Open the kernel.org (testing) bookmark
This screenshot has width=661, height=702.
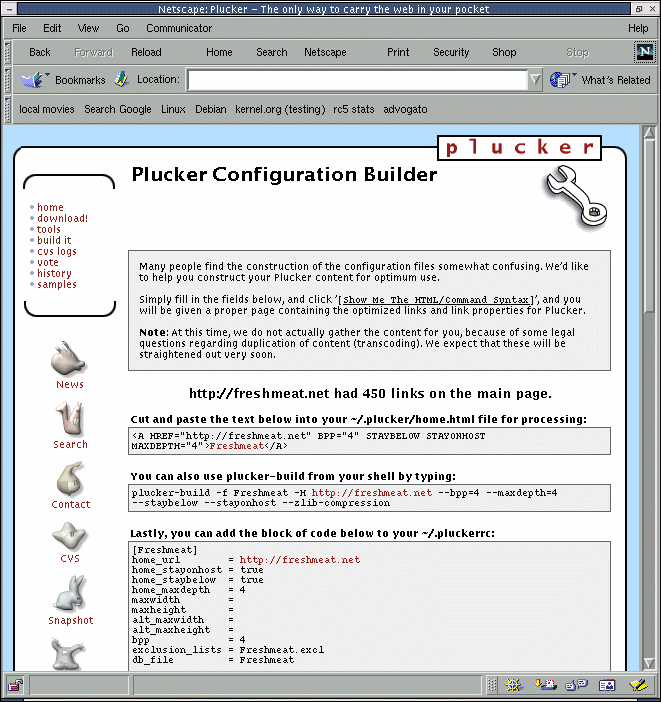click(280, 109)
